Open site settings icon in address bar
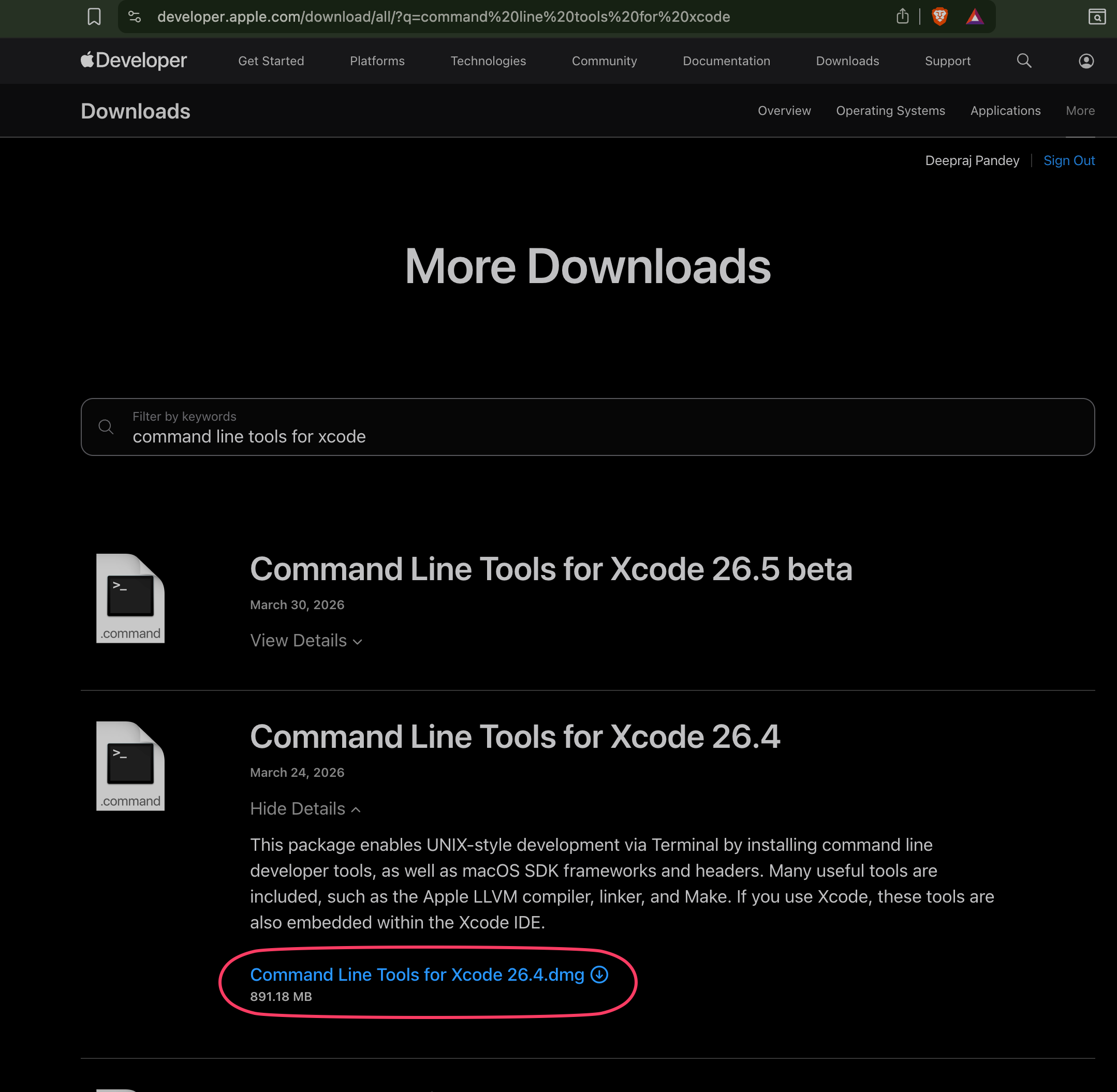This screenshot has width=1117, height=1092. tap(135, 17)
